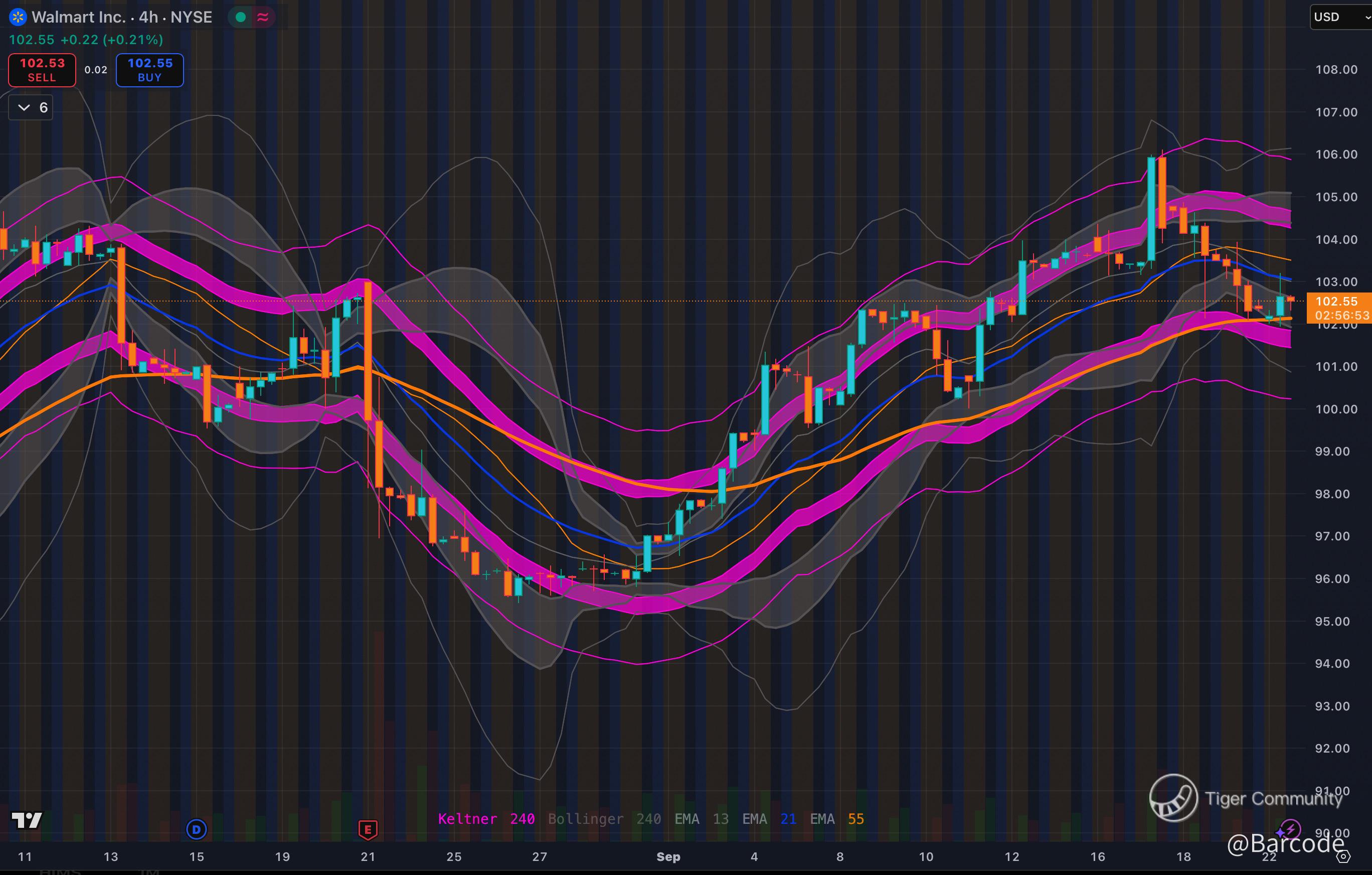Expand the collapsed 6 indicators legend
1372x875 pixels.
click(31, 108)
